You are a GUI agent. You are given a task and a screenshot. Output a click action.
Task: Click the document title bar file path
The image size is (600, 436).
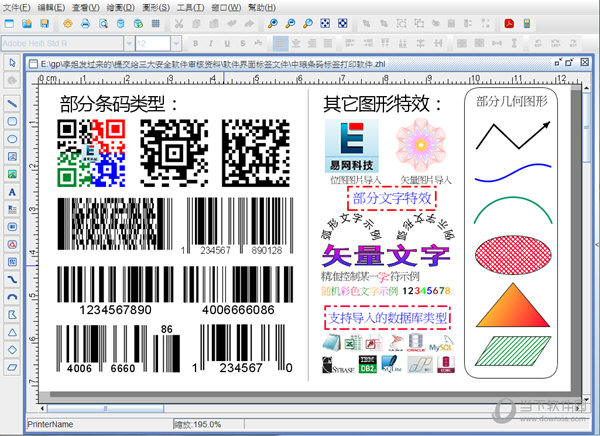point(213,64)
